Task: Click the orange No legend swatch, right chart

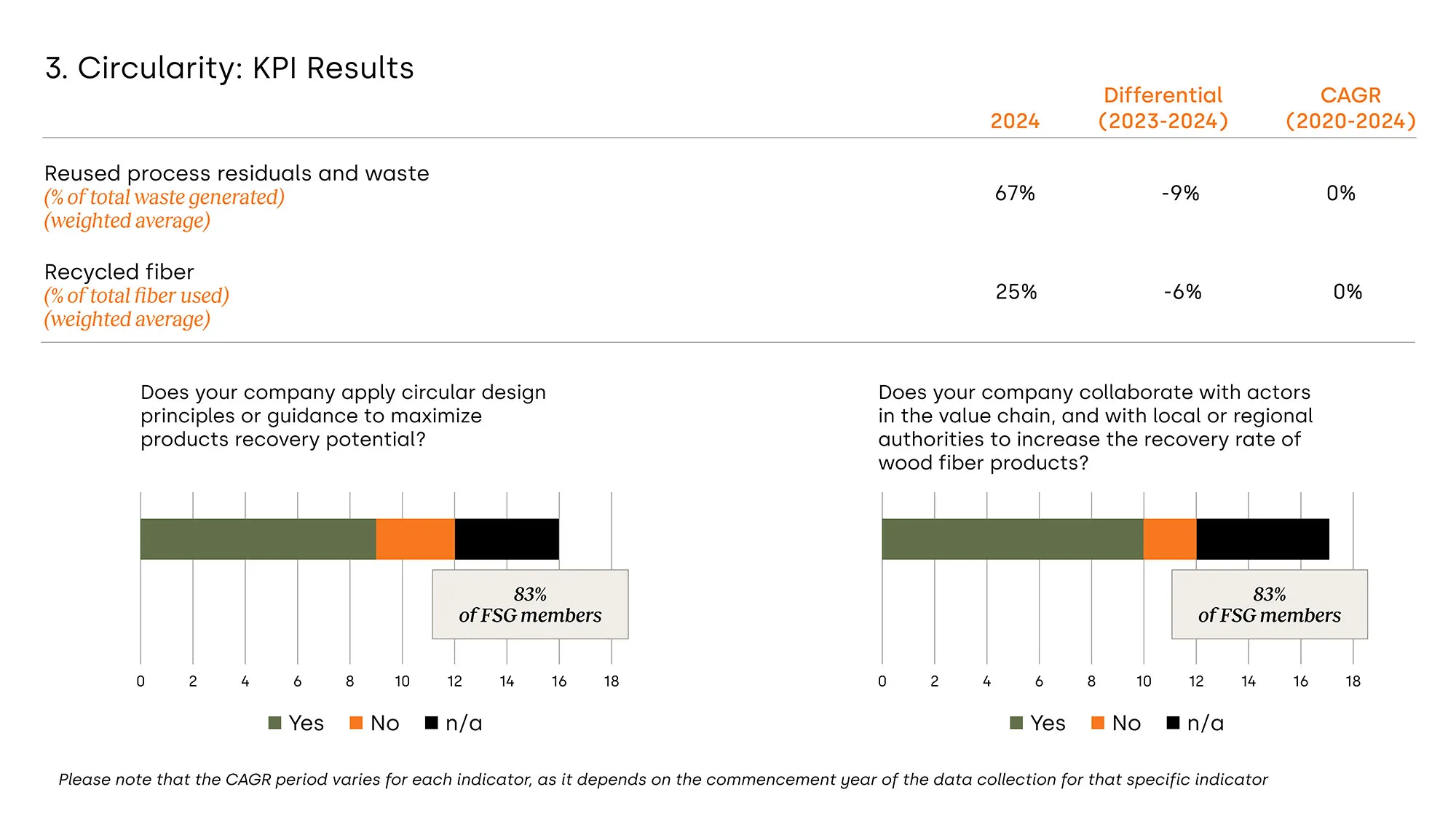Action: (x=1098, y=723)
